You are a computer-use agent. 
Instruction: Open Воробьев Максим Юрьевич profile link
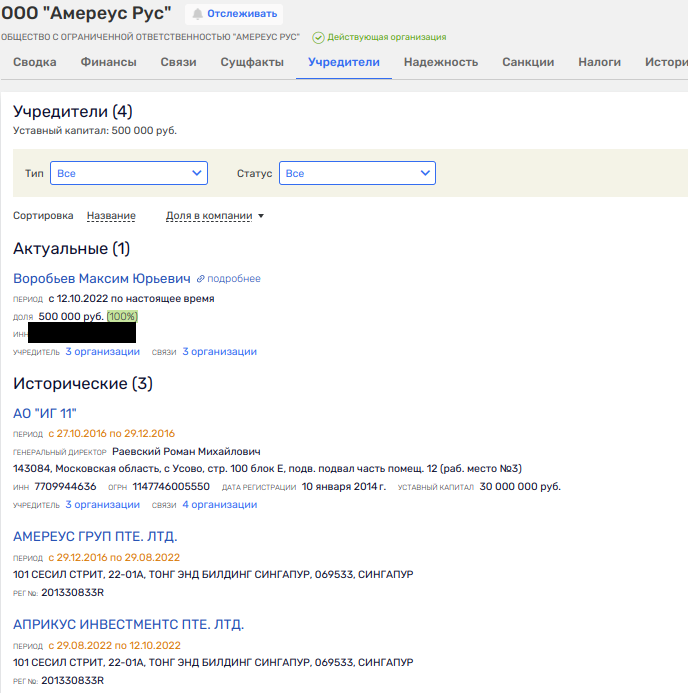pos(102,278)
